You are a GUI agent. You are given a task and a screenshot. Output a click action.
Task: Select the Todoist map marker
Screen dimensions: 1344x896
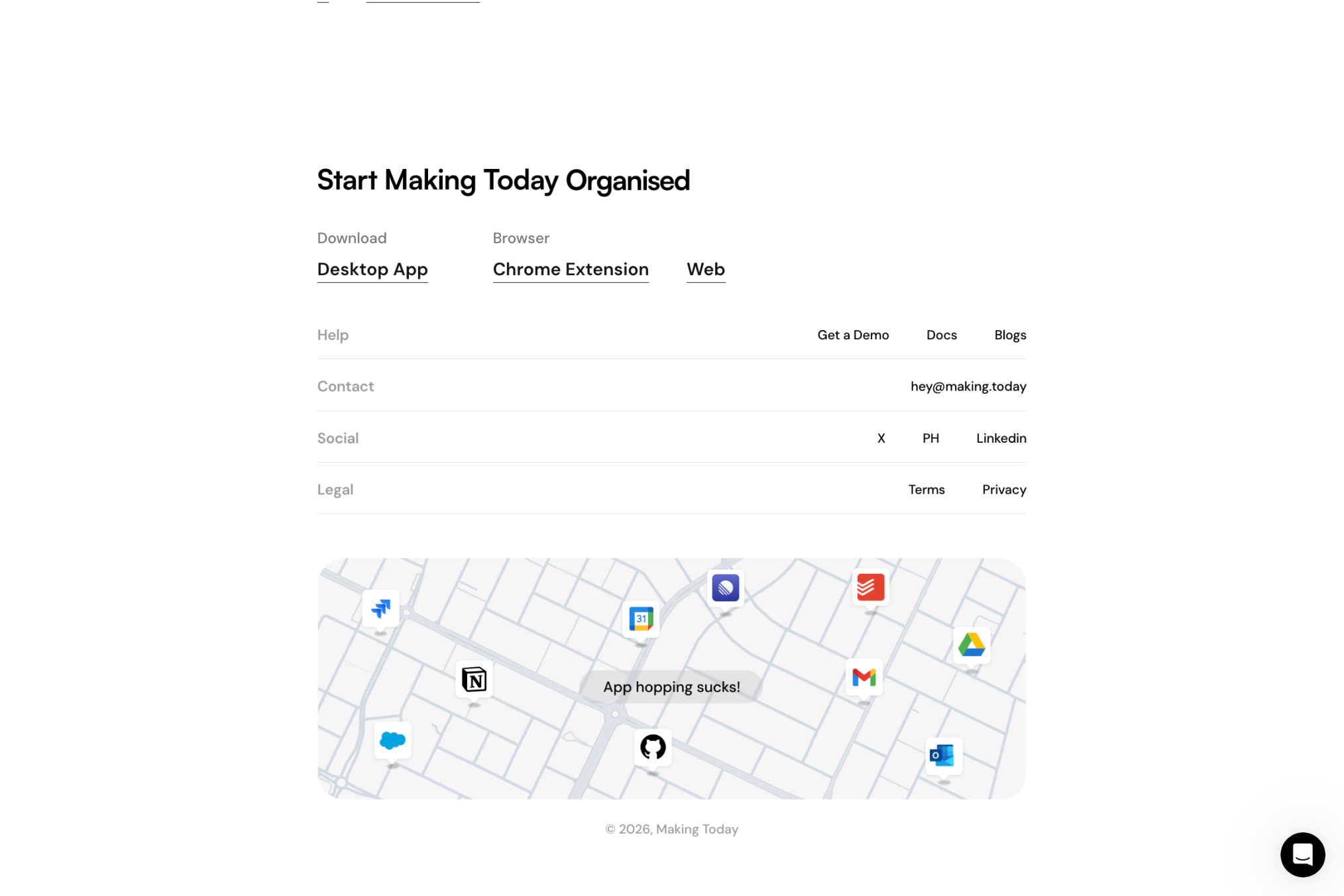pos(870,587)
